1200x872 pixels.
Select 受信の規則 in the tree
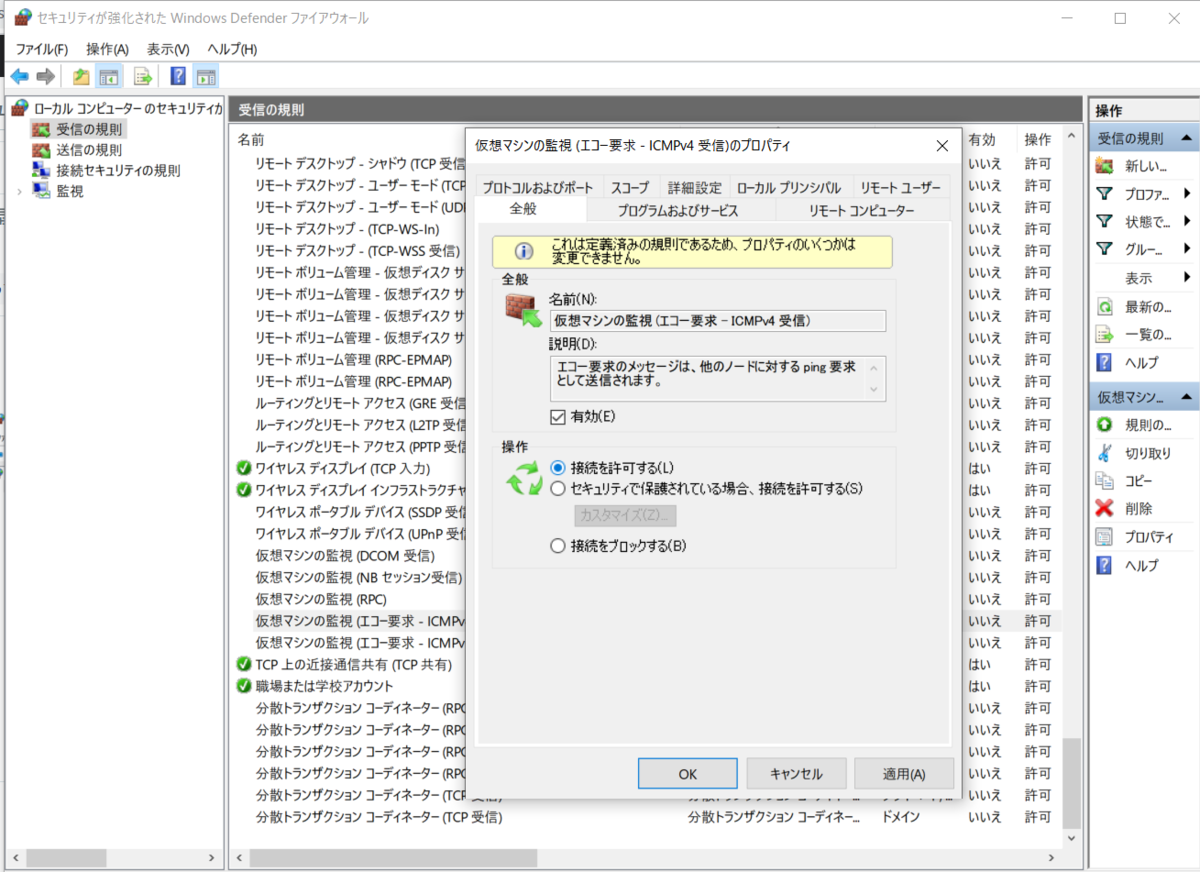(x=89, y=129)
